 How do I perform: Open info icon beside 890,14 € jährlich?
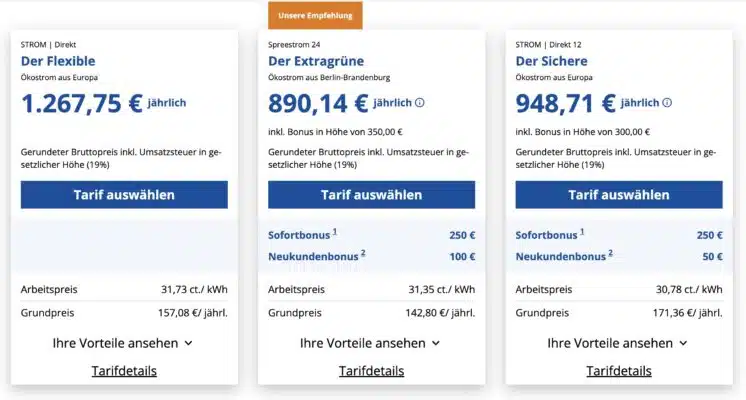click(x=420, y=103)
